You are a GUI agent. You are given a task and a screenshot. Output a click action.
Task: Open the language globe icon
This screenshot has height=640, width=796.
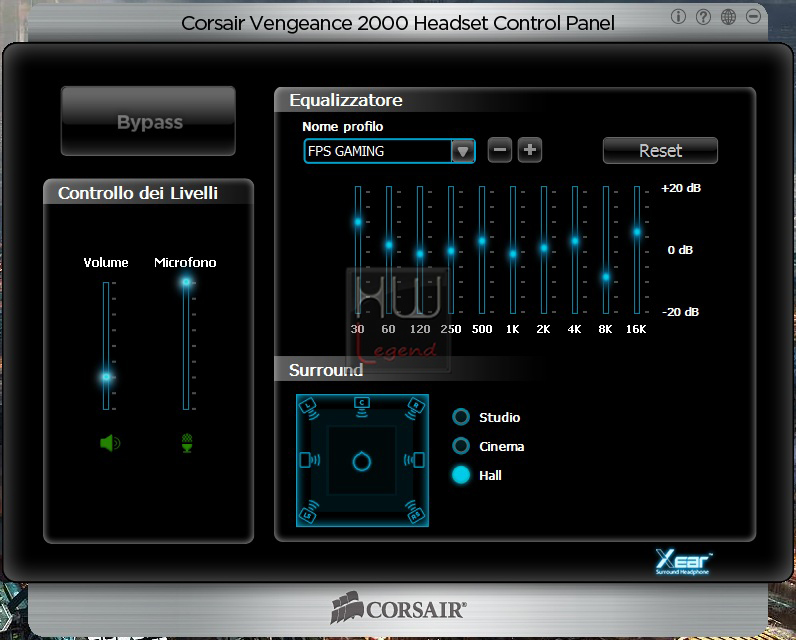(x=728, y=17)
